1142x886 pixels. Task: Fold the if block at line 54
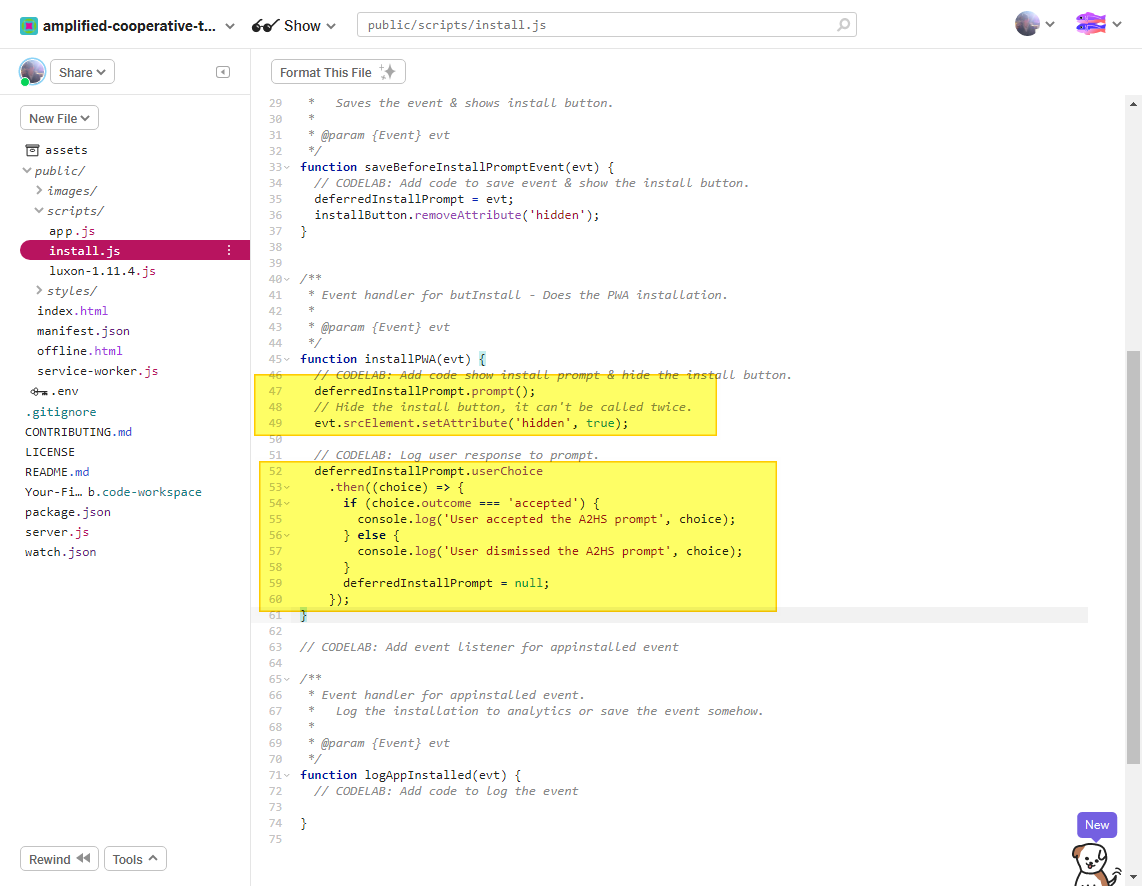point(288,503)
